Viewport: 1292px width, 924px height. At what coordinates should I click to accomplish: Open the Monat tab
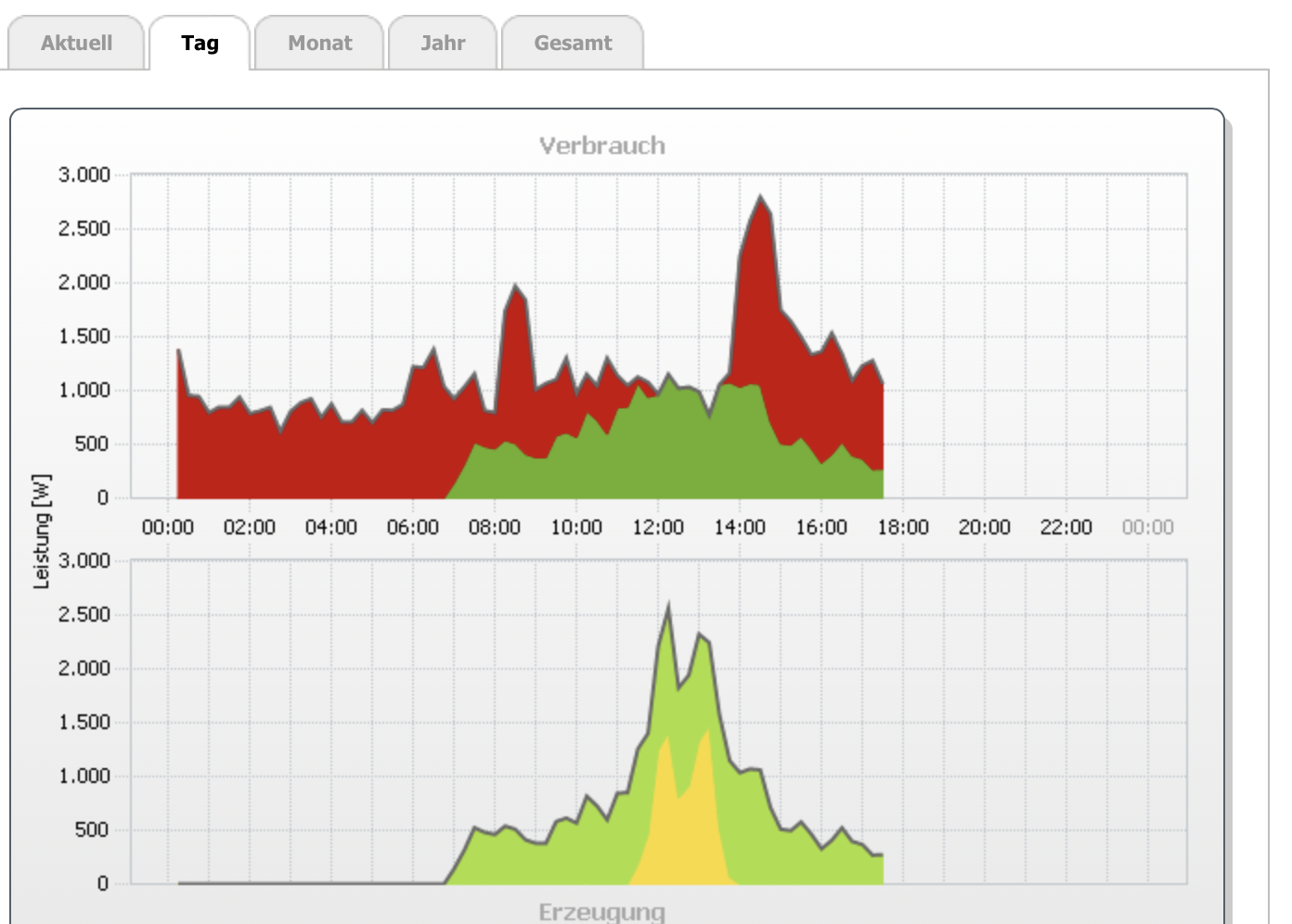pyautogui.click(x=319, y=43)
